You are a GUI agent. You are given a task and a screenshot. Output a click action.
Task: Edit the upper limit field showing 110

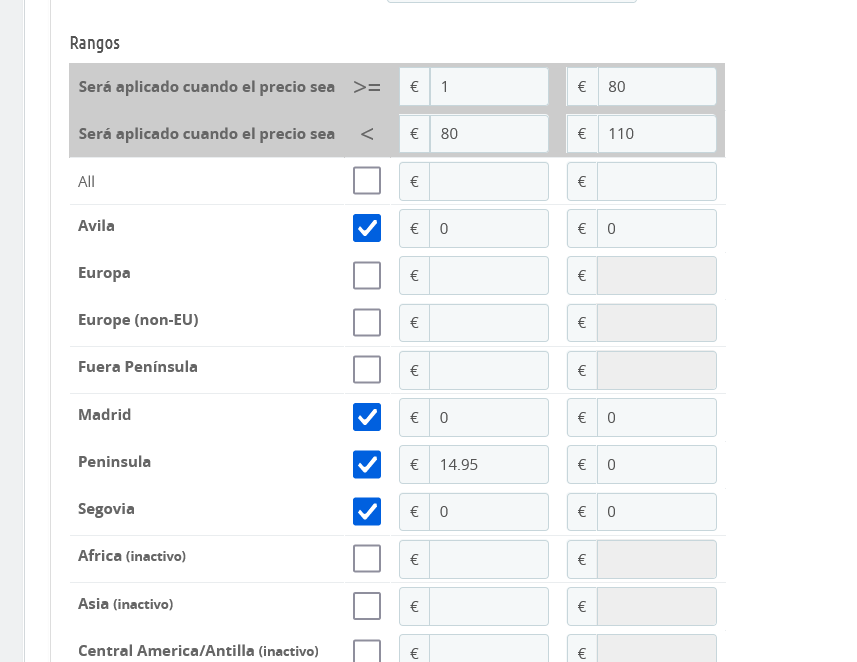pos(656,134)
